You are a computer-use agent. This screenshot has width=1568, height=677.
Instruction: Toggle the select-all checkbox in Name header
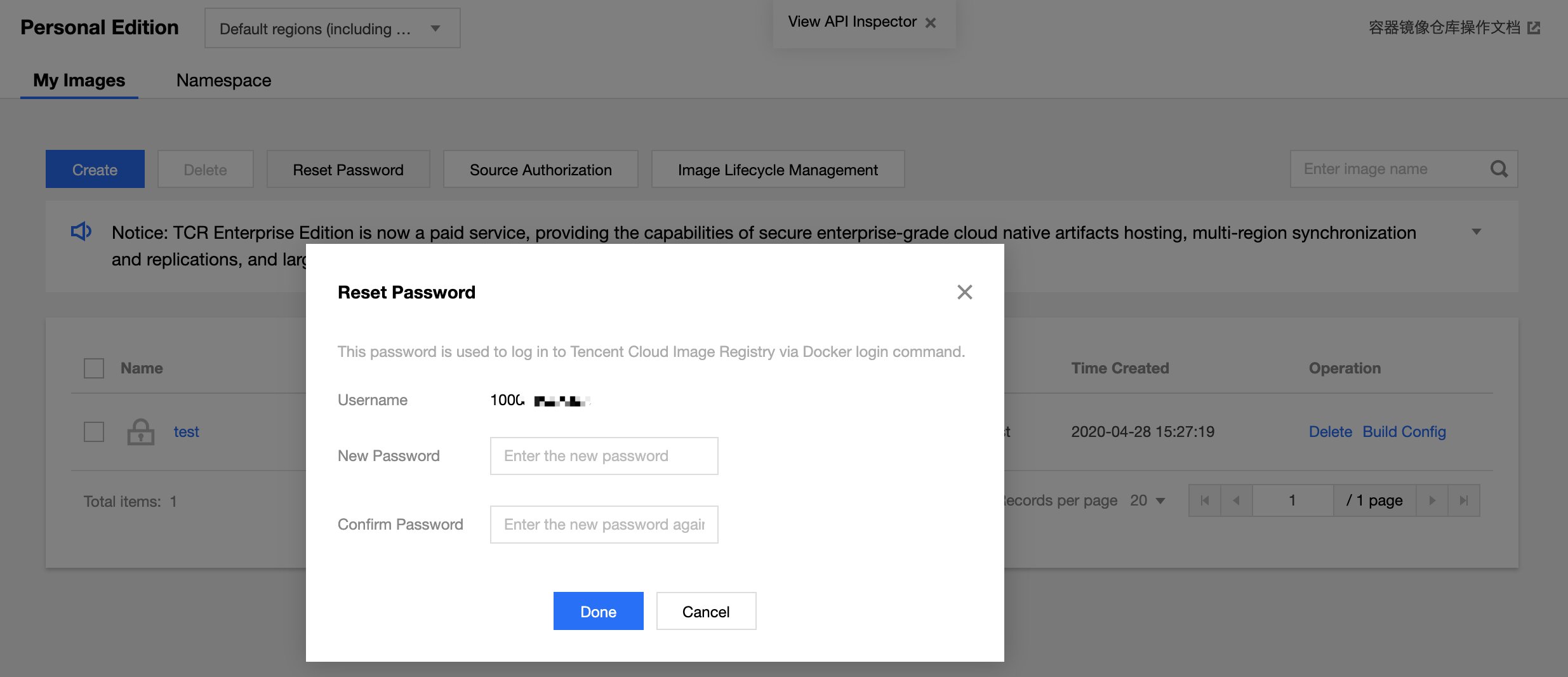point(94,368)
